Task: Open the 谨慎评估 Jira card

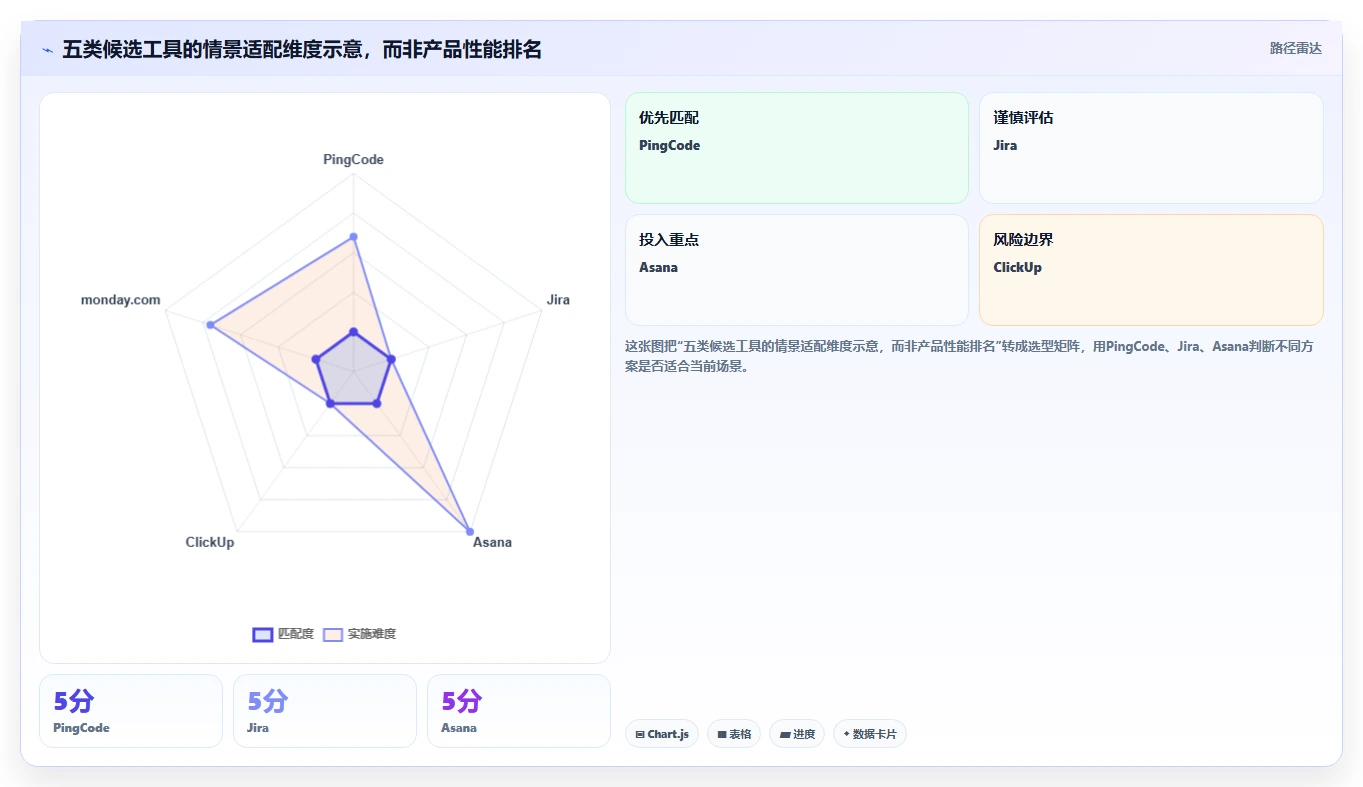Action: 1151,148
